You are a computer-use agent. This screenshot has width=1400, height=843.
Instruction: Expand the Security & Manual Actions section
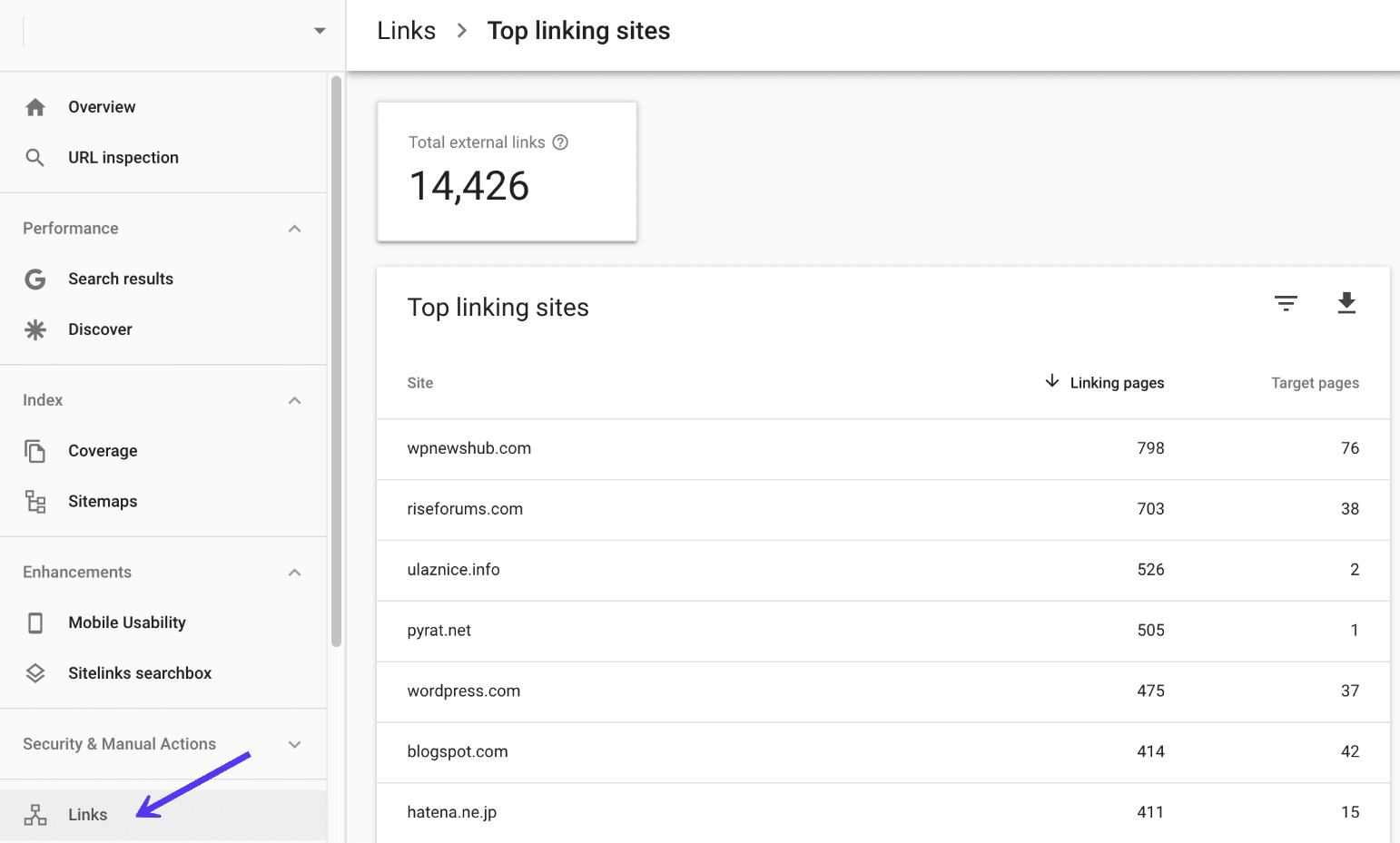point(294,743)
